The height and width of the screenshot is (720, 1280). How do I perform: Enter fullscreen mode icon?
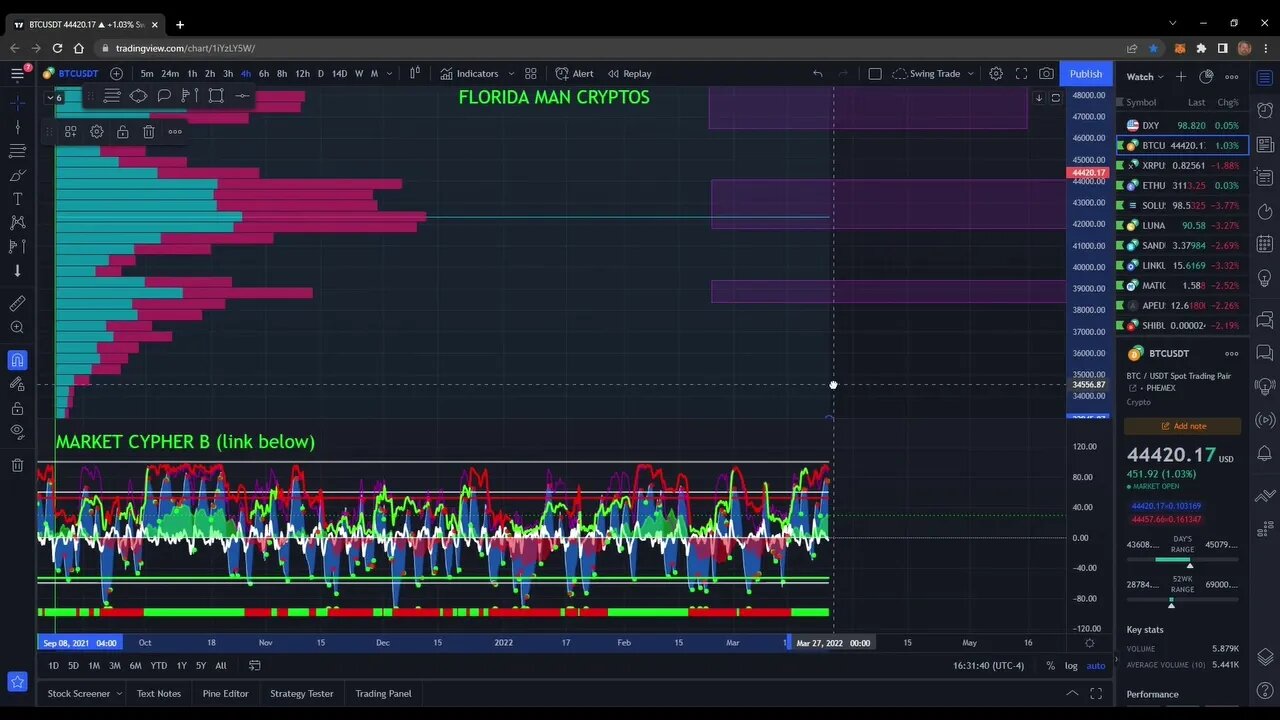tap(1021, 73)
